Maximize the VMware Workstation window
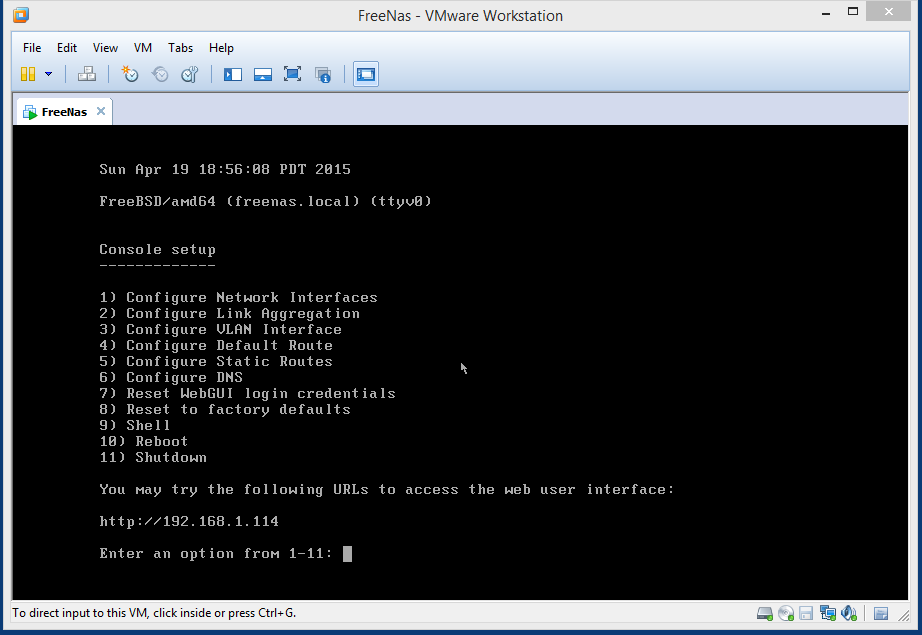This screenshot has width=922, height=635. click(x=853, y=12)
